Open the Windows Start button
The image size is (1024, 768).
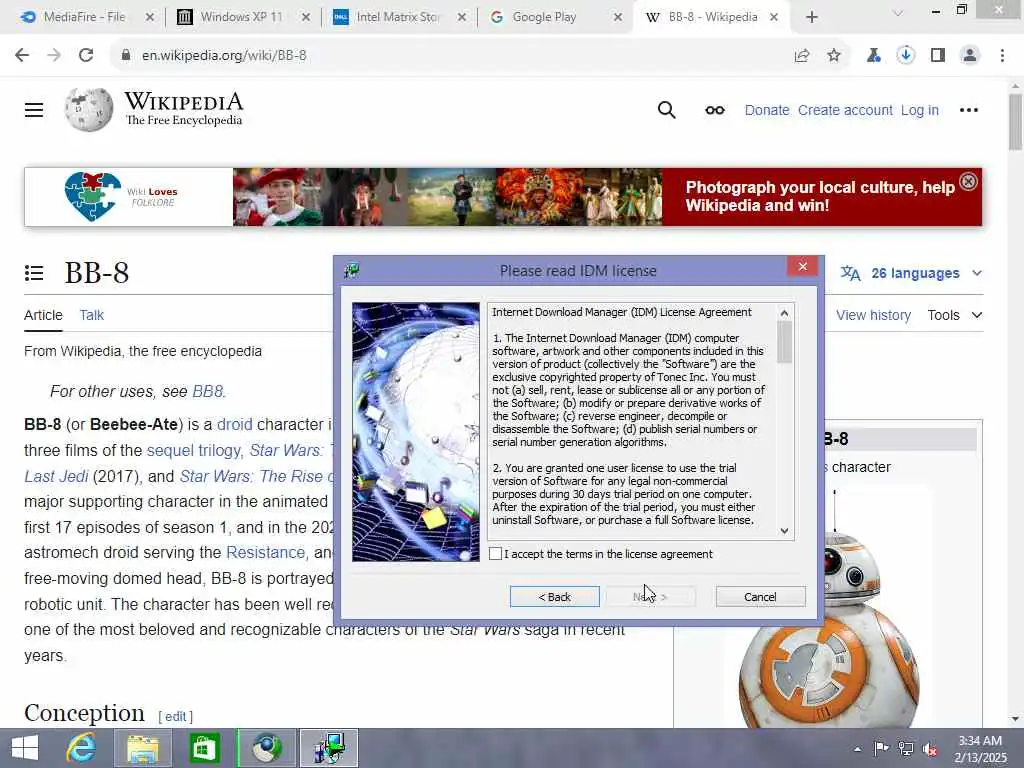[x=25, y=748]
